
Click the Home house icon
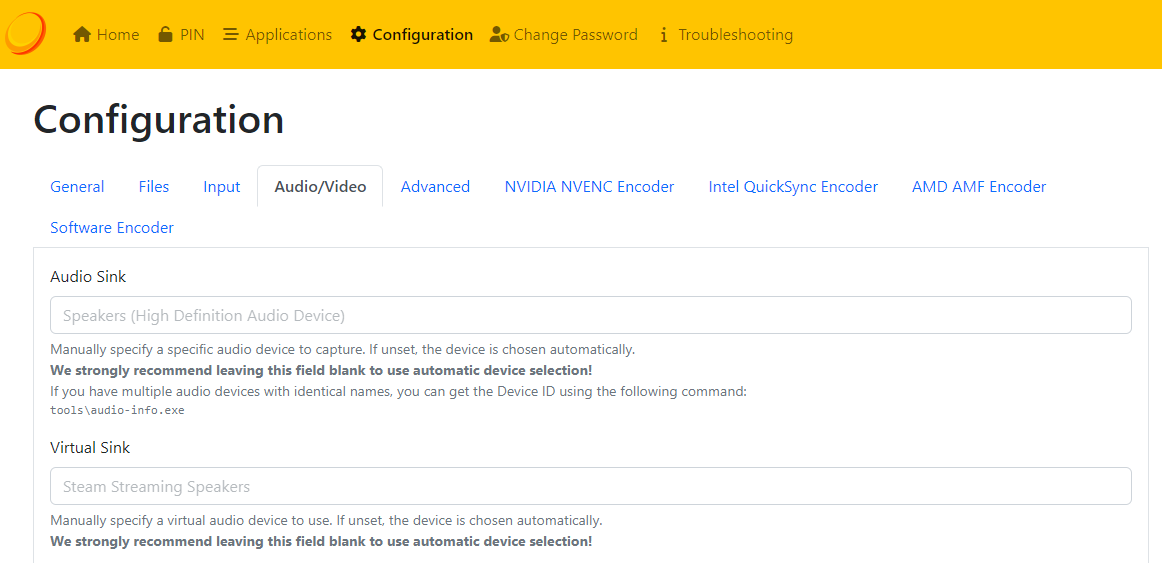(x=82, y=35)
